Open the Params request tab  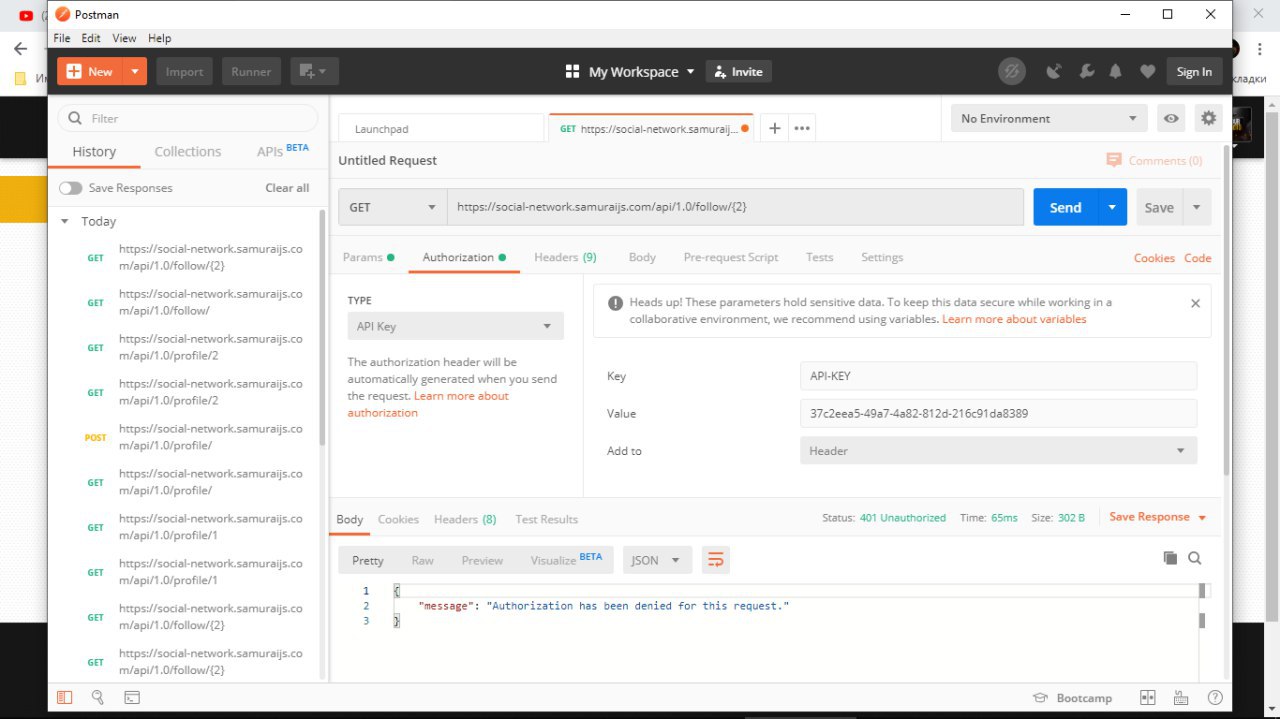(368, 257)
